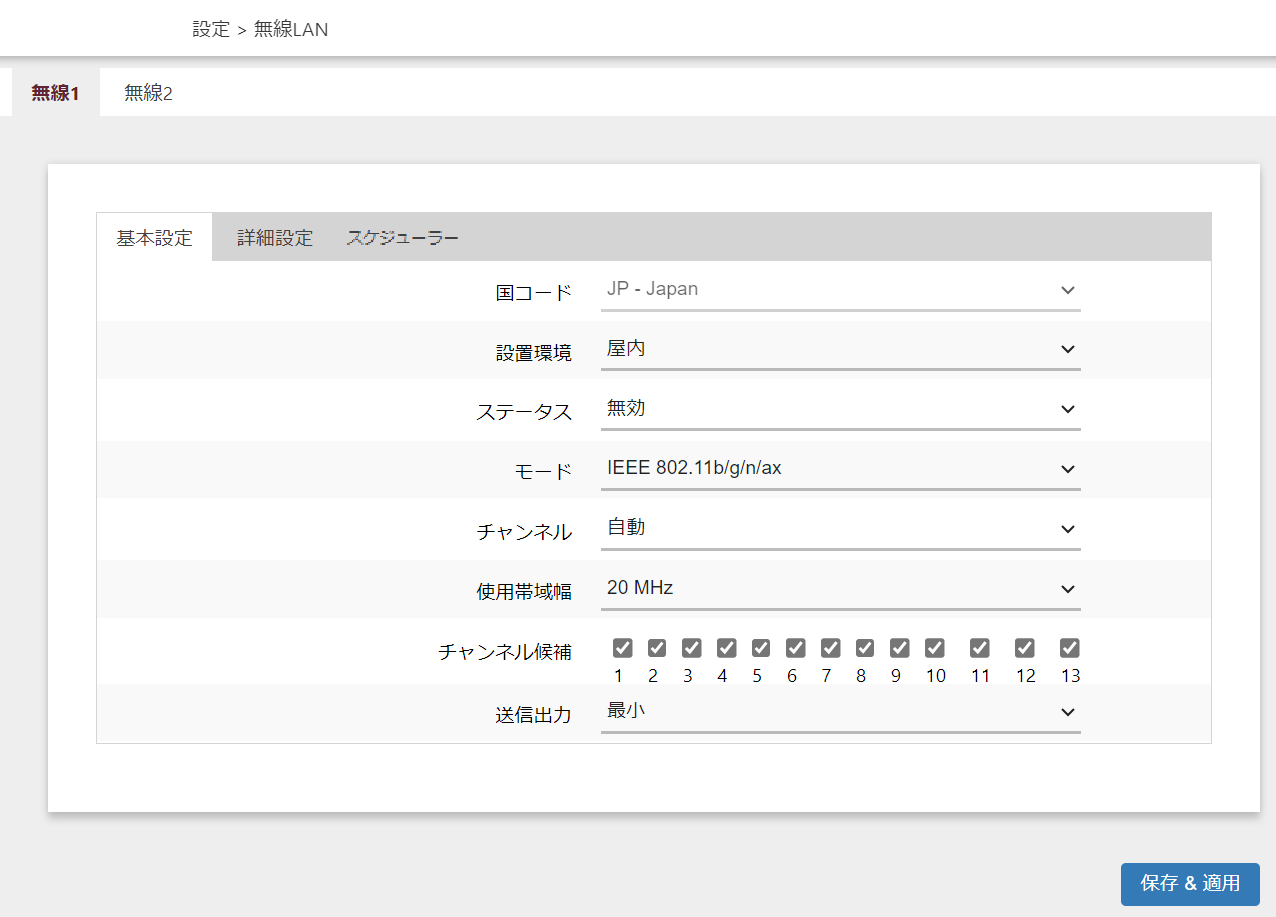Image resolution: width=1276 pixels, height=917 pixels.
Task: Open the 使用帯域幅 dropdown showing 20 MHz
Action: click(841, 589)
